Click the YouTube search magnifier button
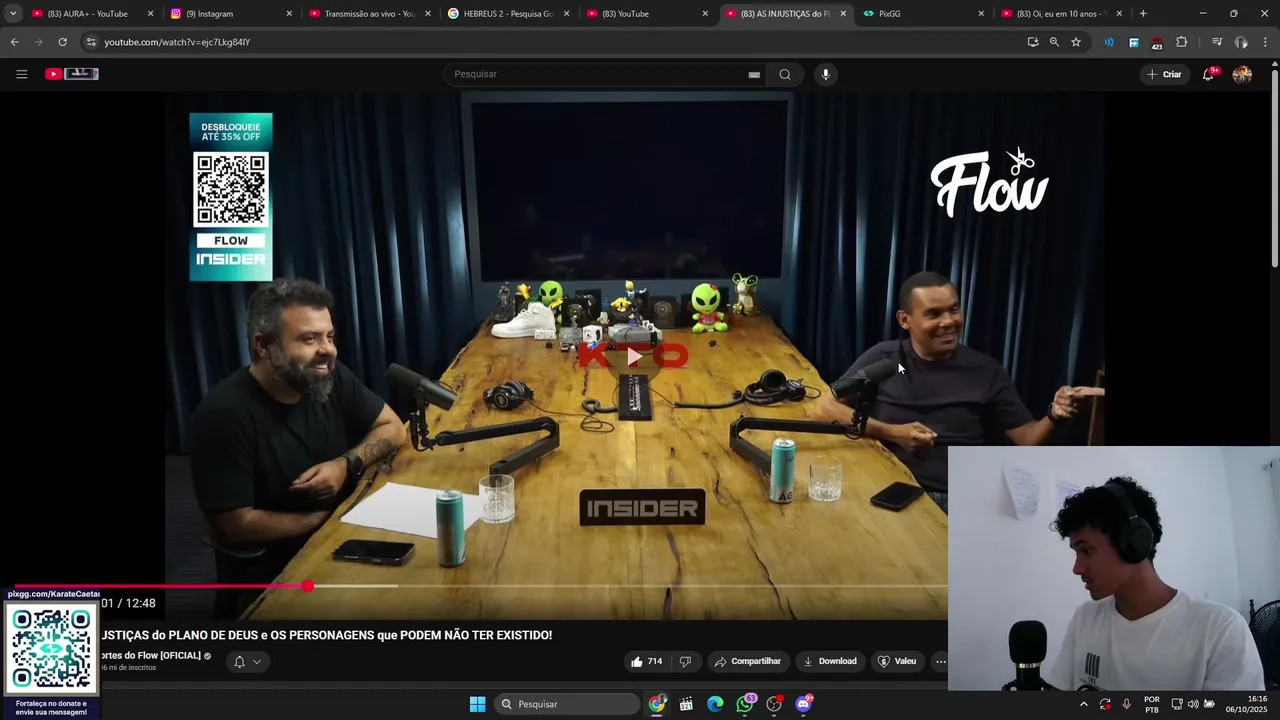1280x720 pixels. pyautogui.click(x=785, y=74)
